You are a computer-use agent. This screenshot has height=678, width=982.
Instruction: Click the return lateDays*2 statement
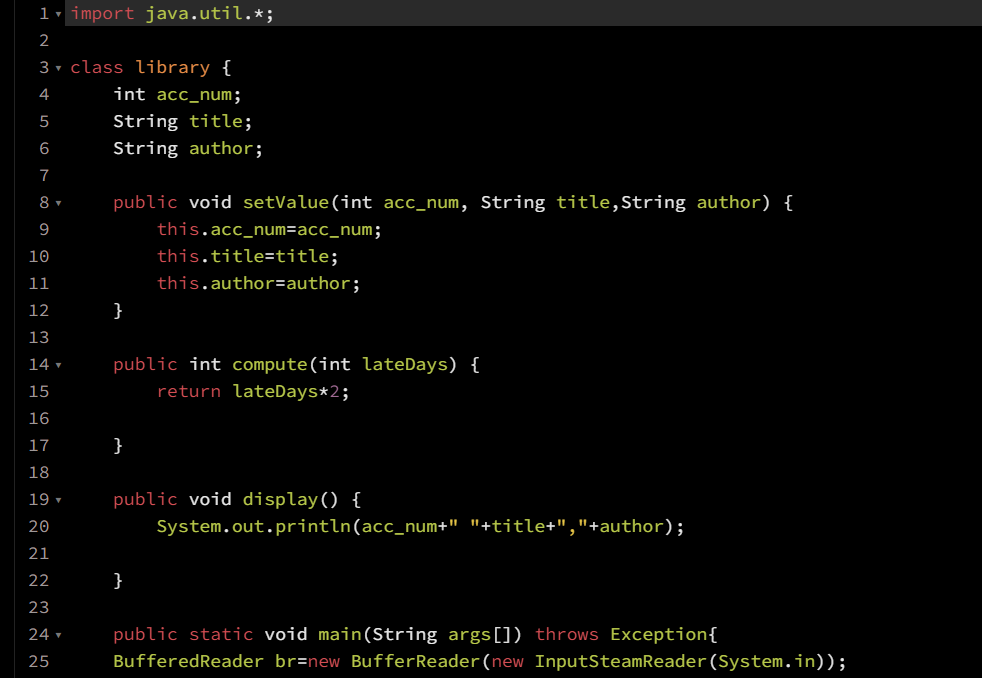255,391
